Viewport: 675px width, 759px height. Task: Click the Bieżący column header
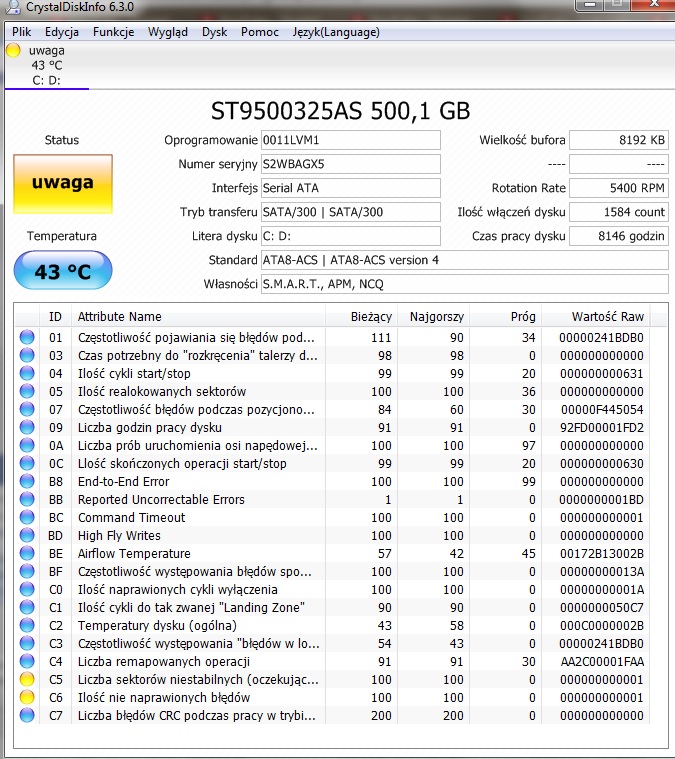click(362, 317)
